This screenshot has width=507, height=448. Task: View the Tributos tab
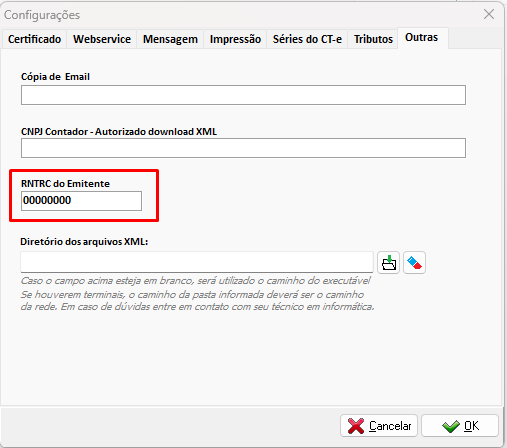tap(373, 39)
